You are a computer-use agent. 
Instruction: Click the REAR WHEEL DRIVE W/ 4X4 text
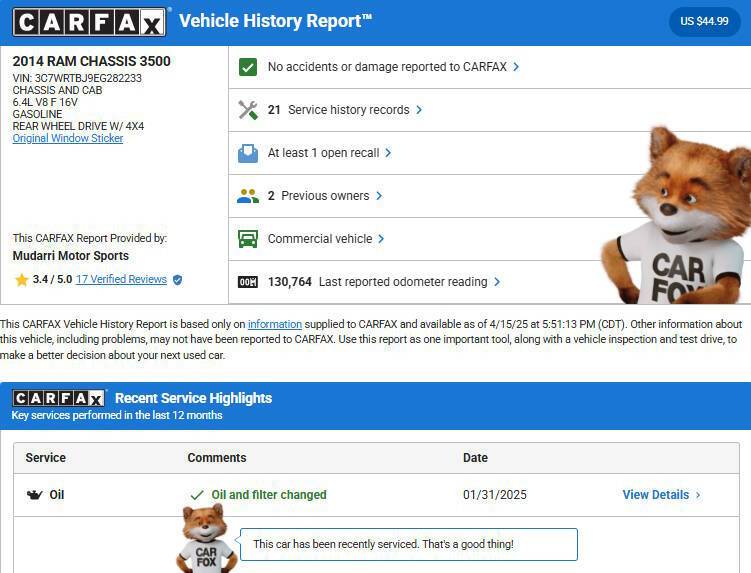78,126
